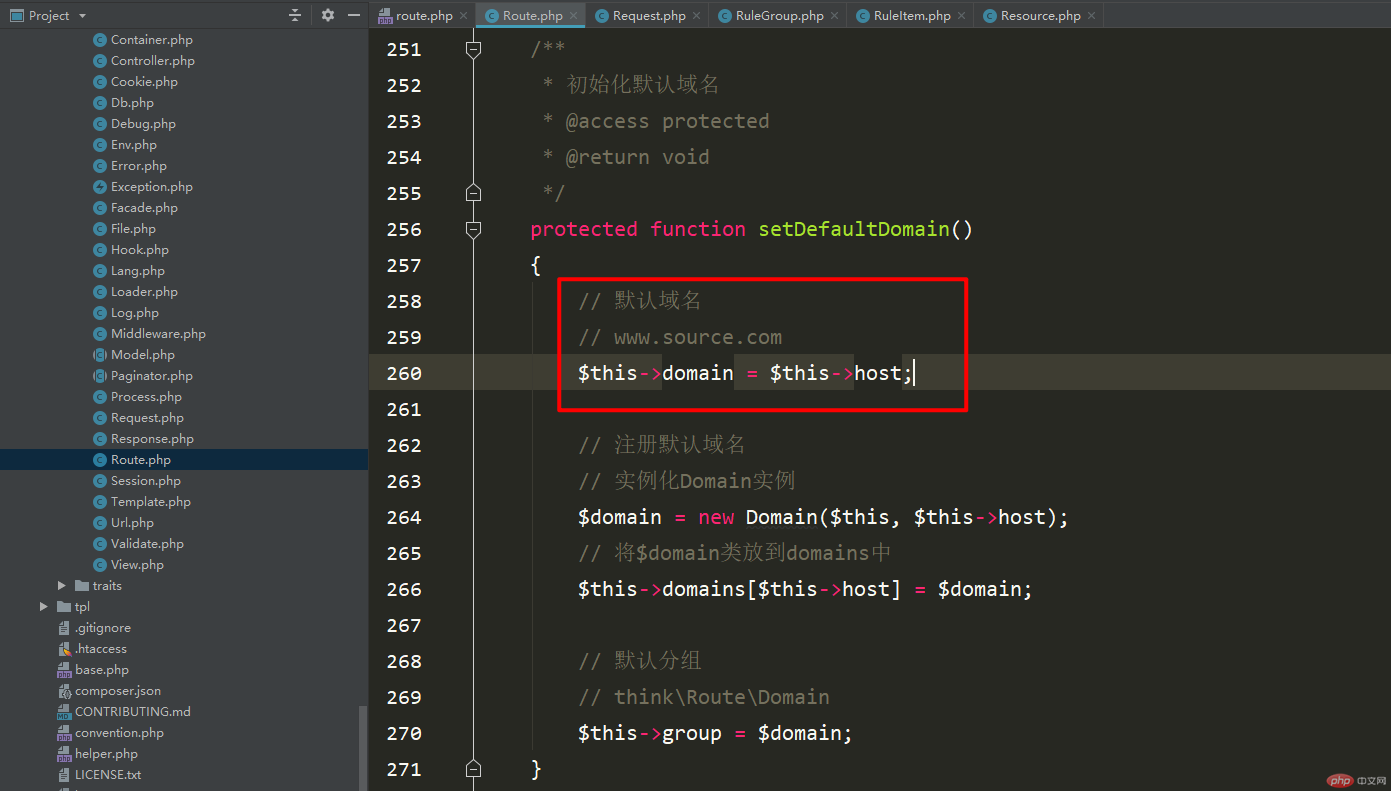Click the CONTRIBUTING.md file icon
1391x791 pixels.
[x=64, y=712]
